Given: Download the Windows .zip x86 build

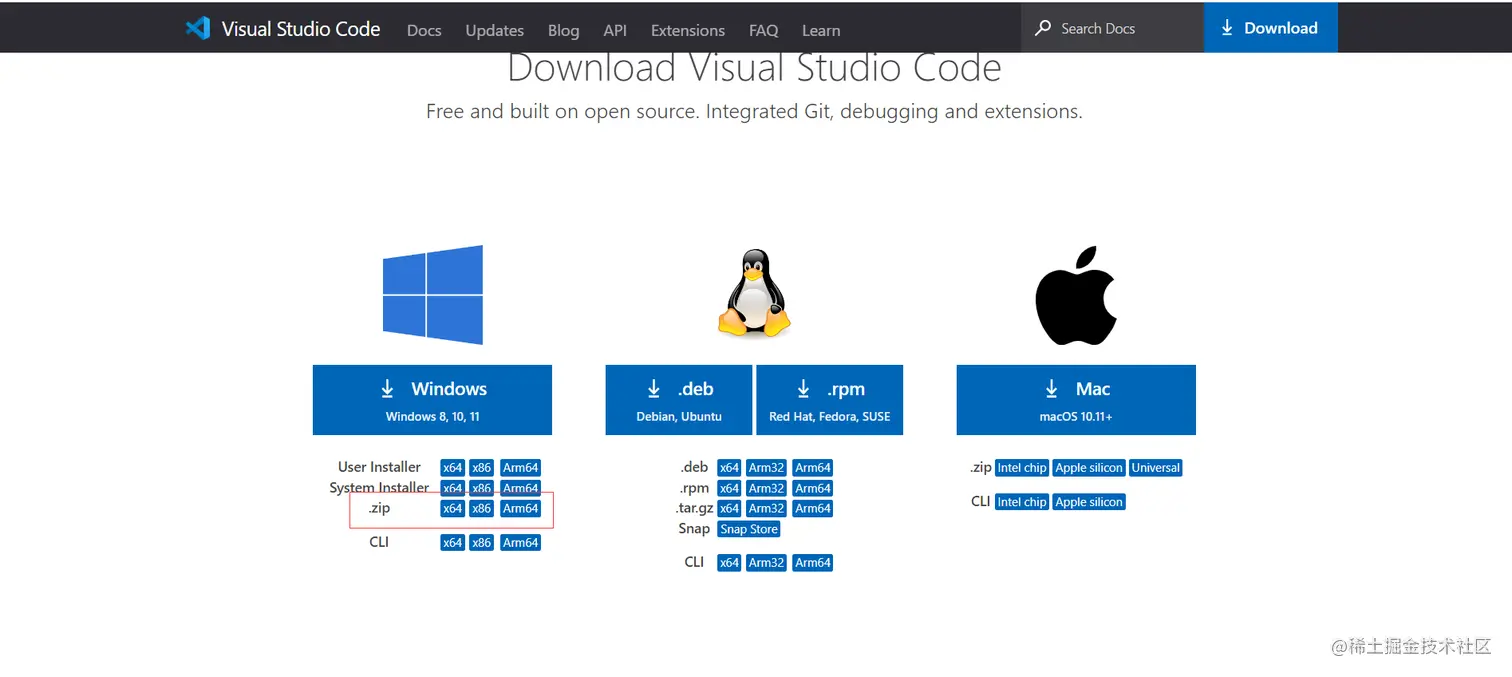Looking at the screenshot, I should click(x=482, y=508).
